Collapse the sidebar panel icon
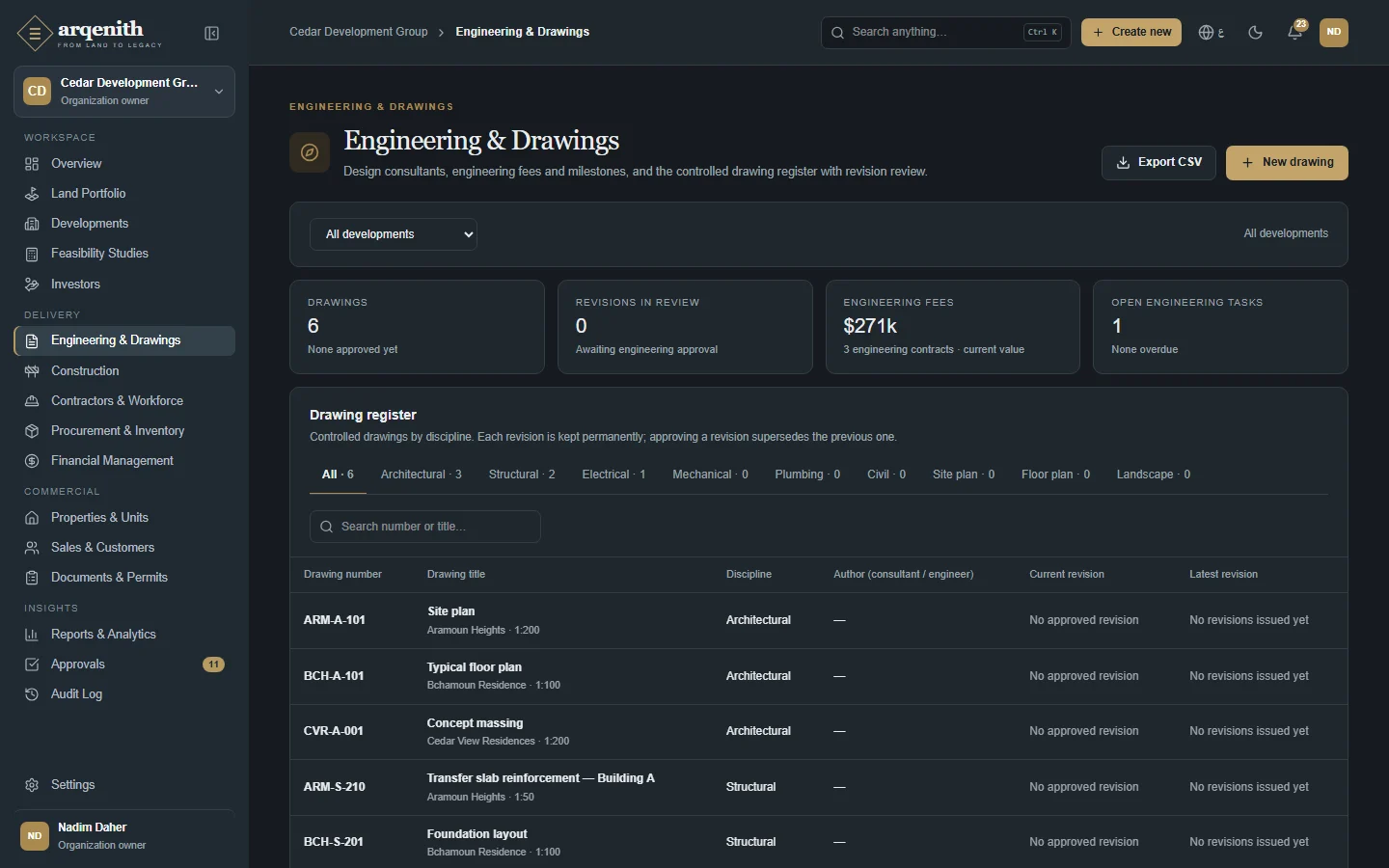This screenshot has height=868, width=1389. pyautogui.click(x=212, y=34)
